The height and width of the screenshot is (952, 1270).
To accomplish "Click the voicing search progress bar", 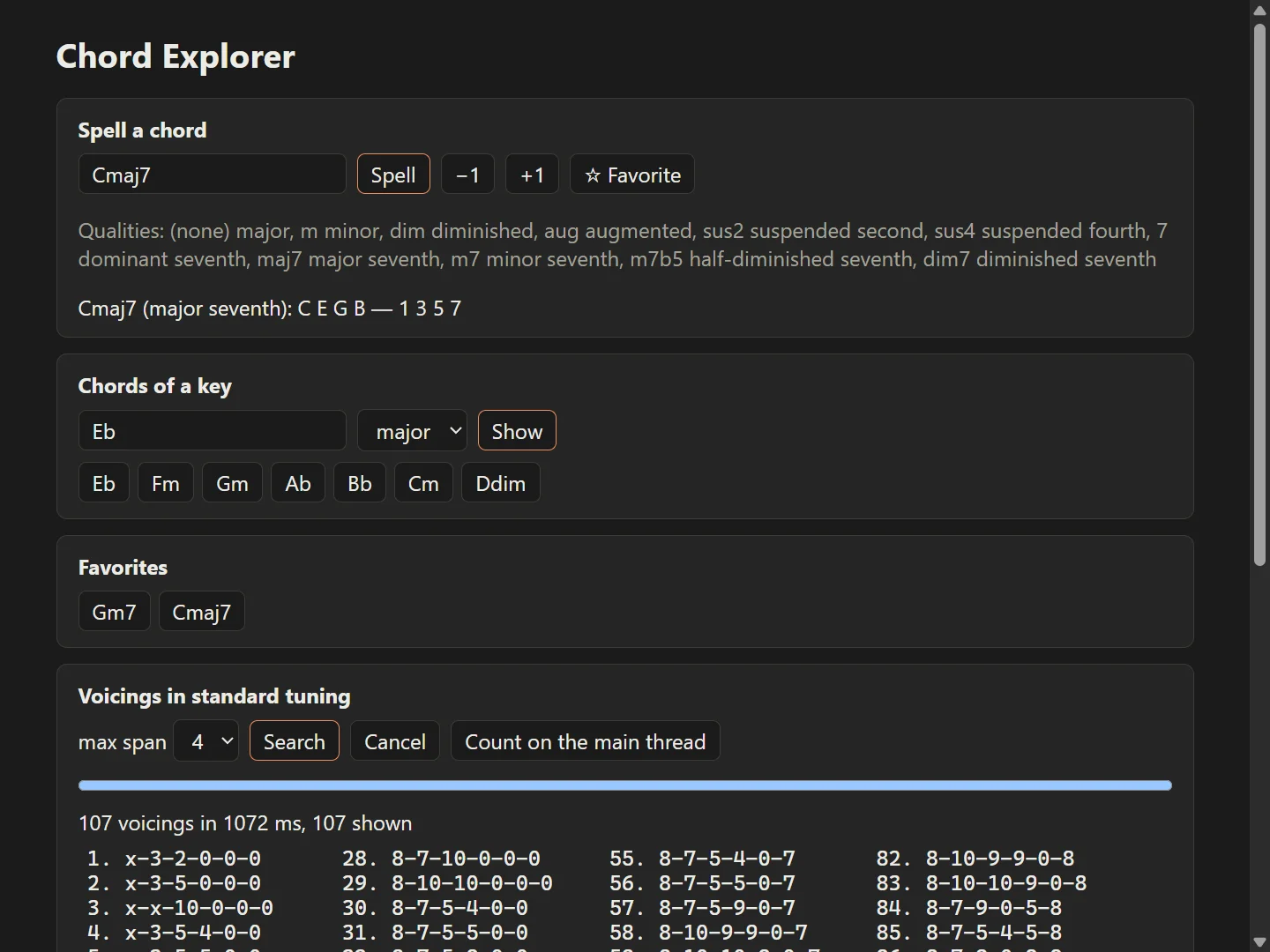I will [625, 785].
